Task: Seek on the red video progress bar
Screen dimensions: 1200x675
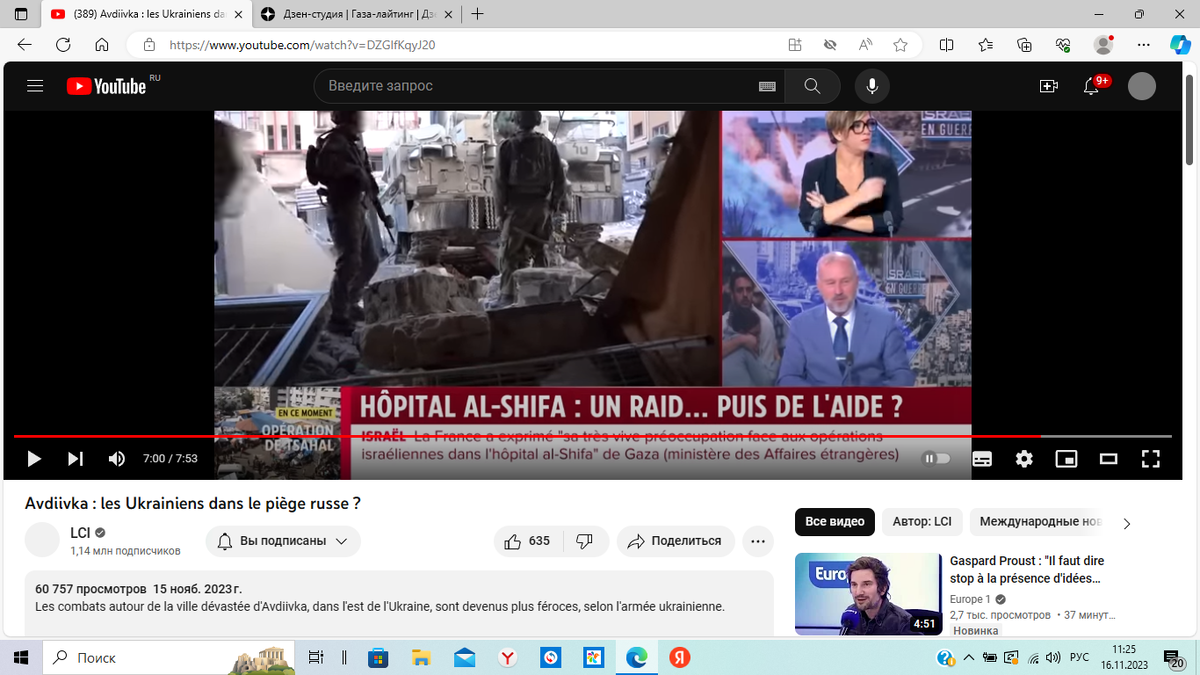Action: [592, 437]
